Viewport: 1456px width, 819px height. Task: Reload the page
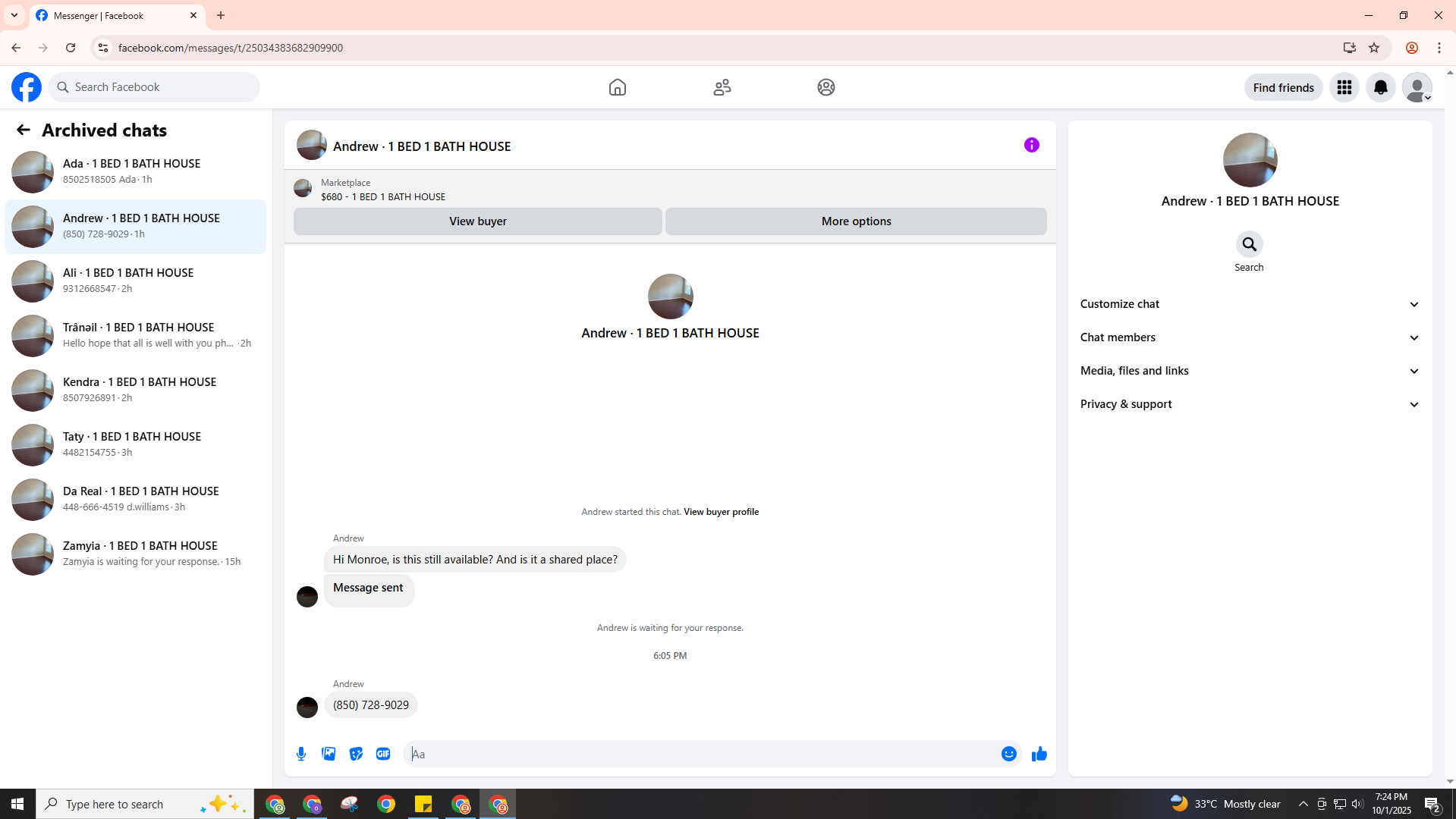click(x=71, y=48)
